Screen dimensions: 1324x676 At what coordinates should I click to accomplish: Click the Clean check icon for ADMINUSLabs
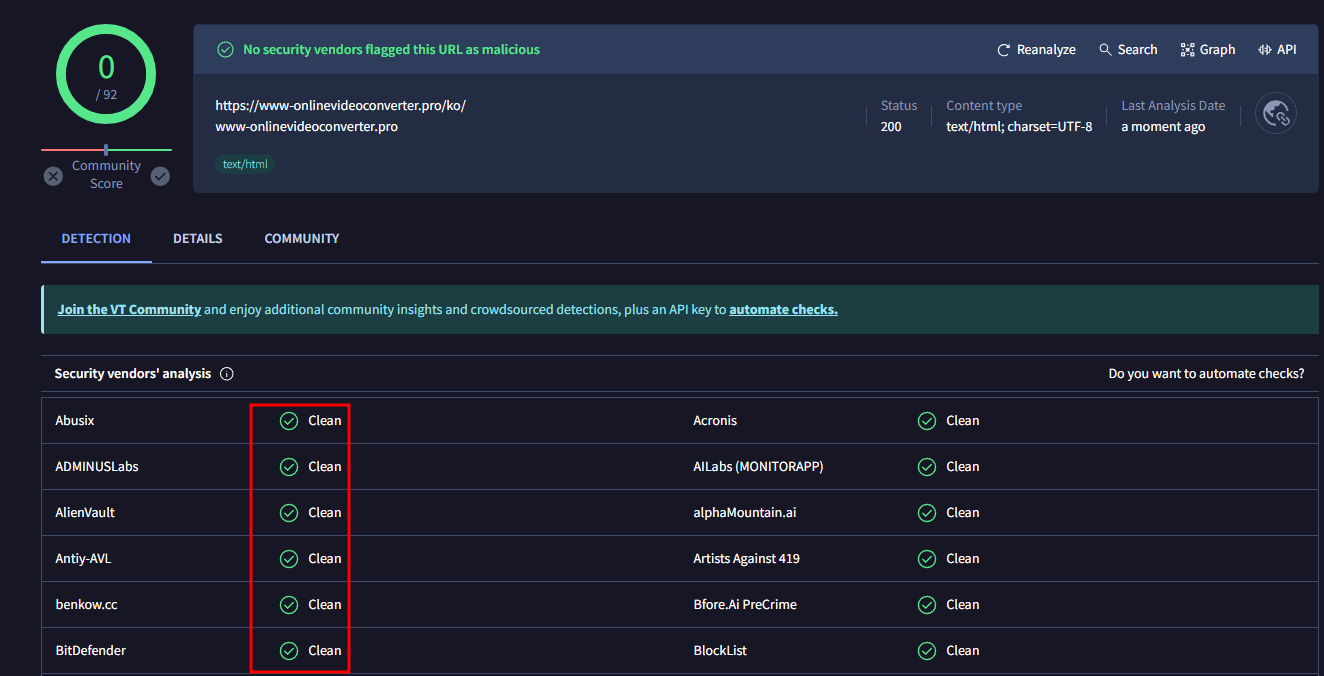coord(289,467)
